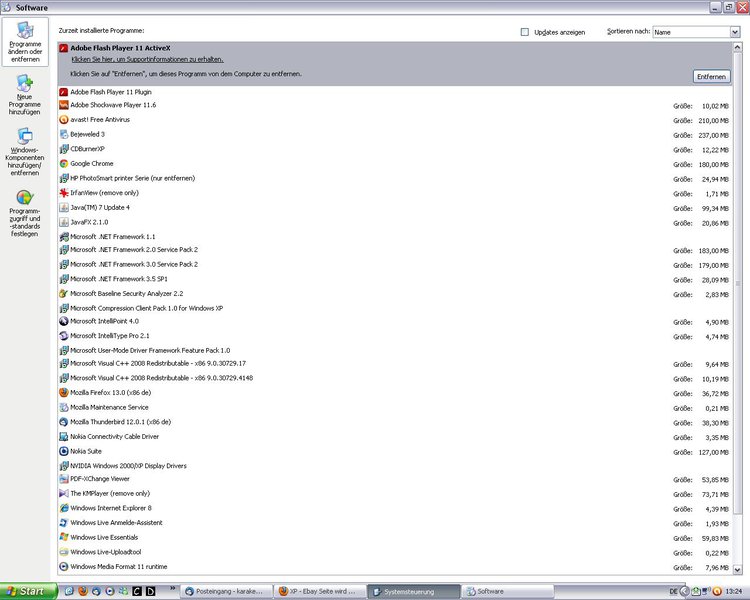Click the Start button

(x=29, y=591)
